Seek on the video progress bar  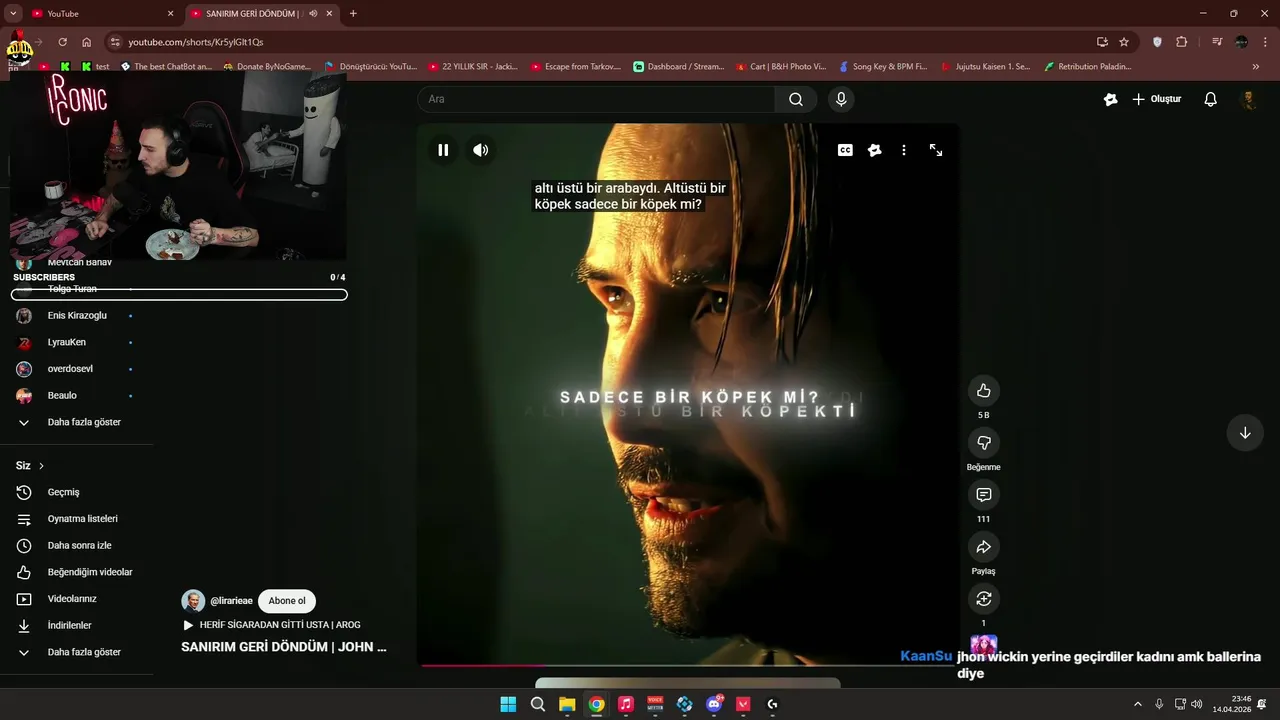[x=688, y=665]
